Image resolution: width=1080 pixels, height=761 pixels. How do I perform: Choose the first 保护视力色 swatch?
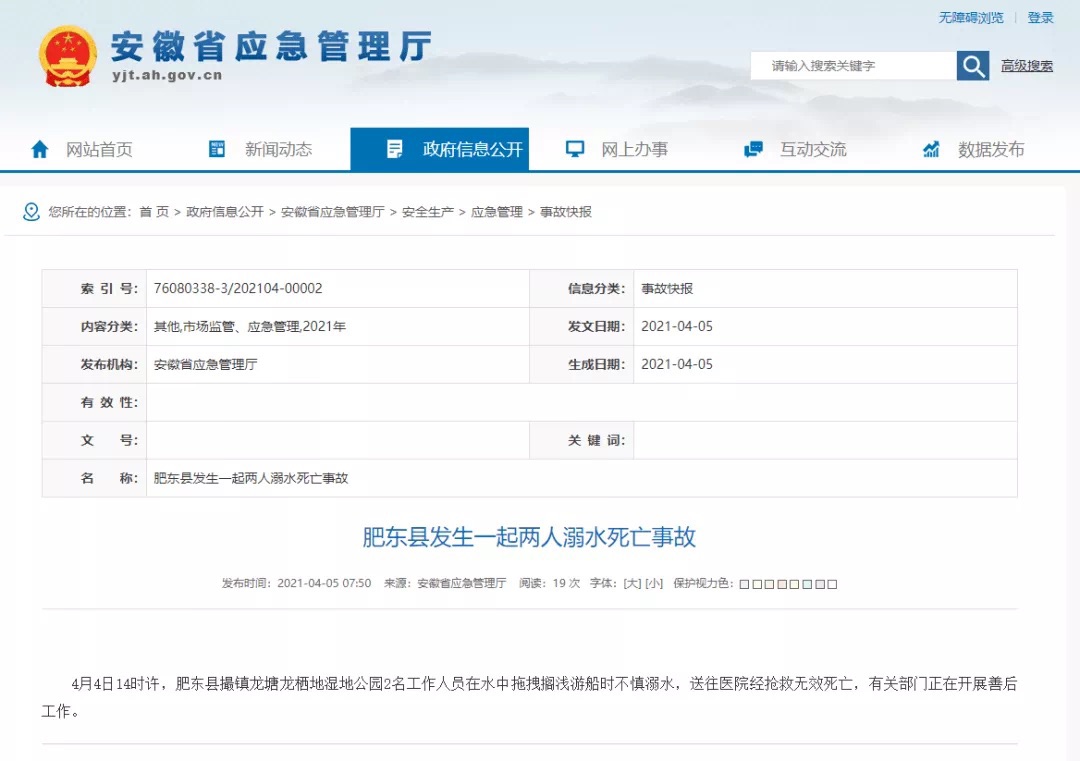tap(744, 584)
